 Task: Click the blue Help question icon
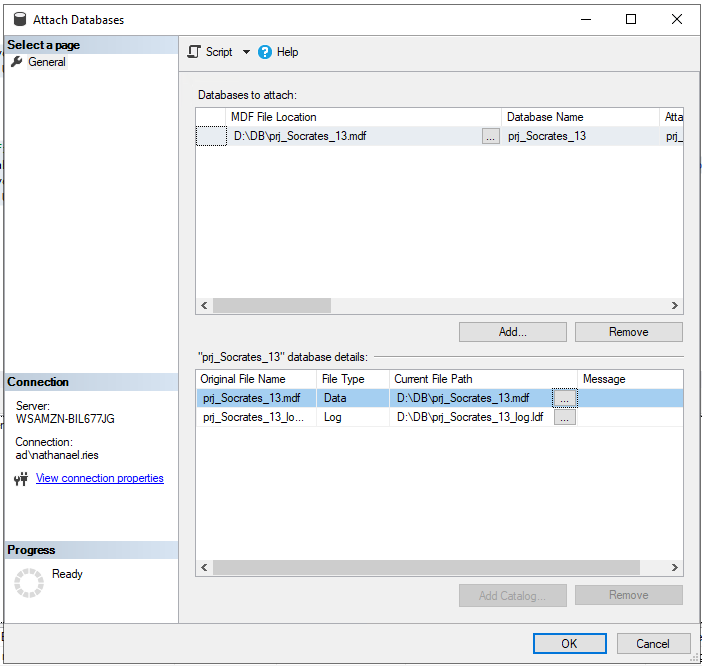pyautogui.click(x=265, y=52)
